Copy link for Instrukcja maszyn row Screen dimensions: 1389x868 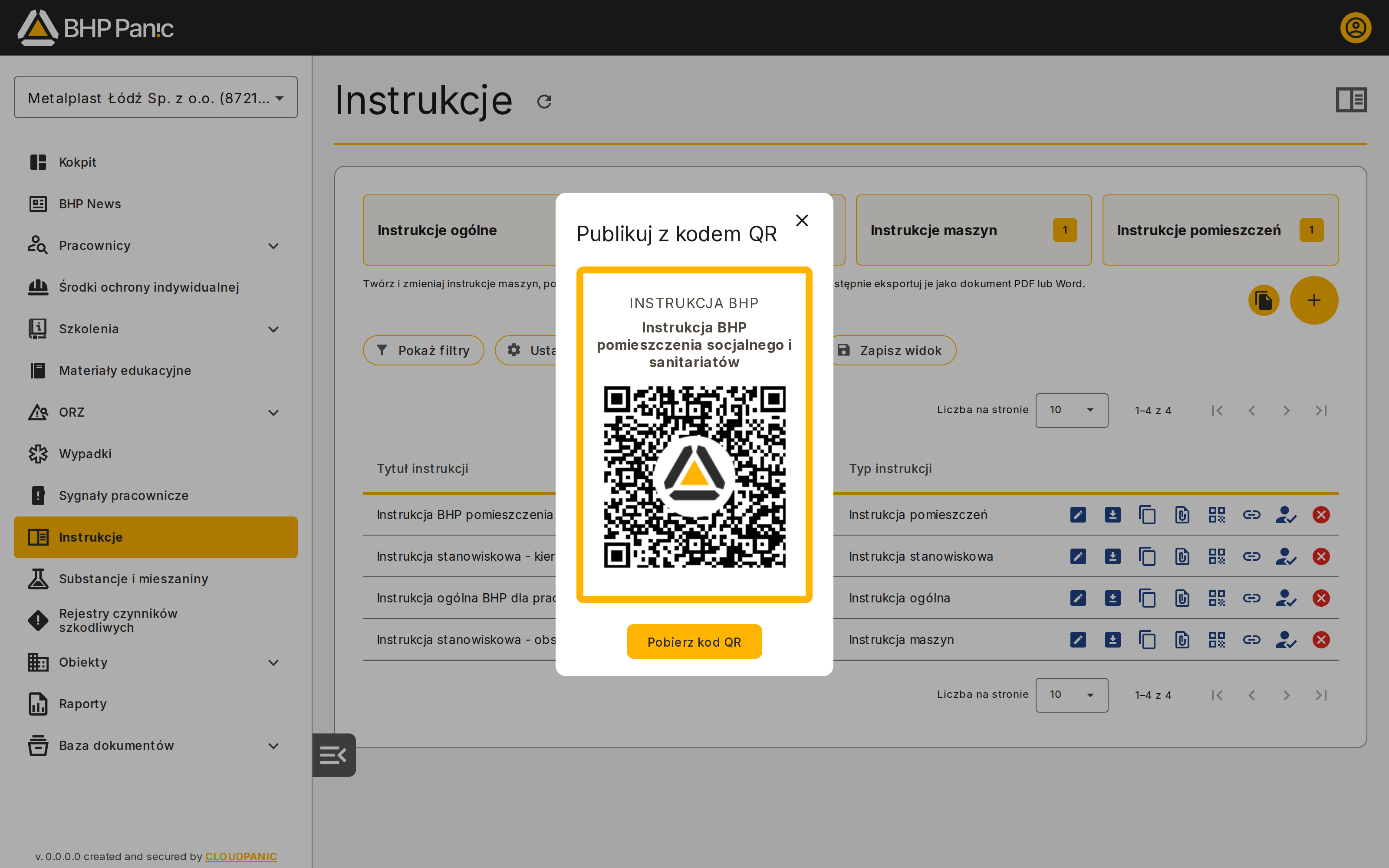tap(1252, 640)
